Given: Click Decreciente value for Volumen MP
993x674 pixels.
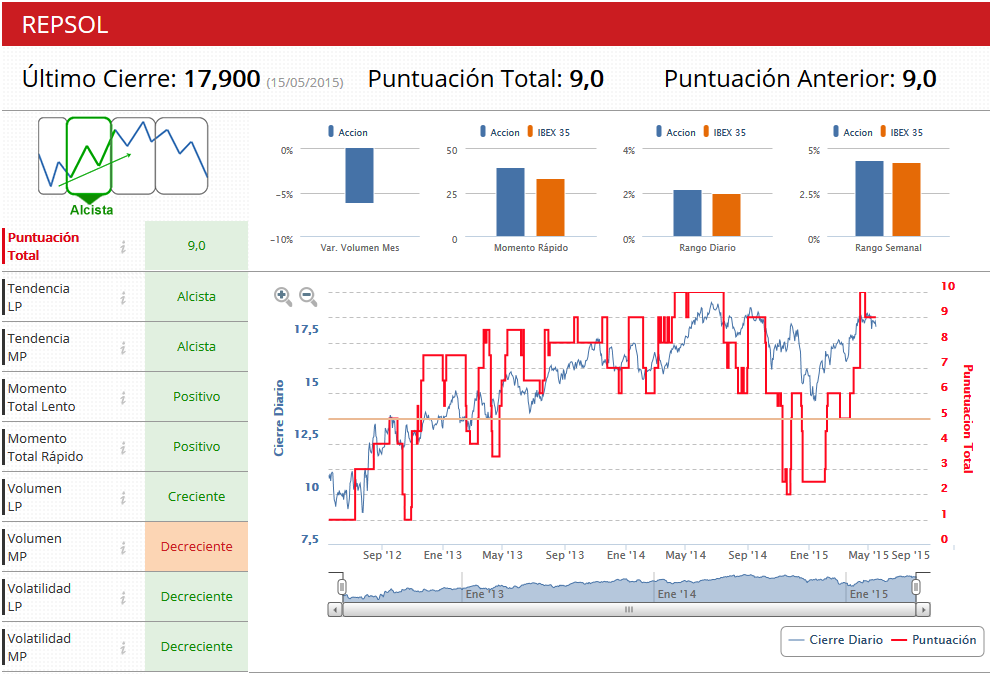Looking at the screenshot, I should [x=196, y=547].
